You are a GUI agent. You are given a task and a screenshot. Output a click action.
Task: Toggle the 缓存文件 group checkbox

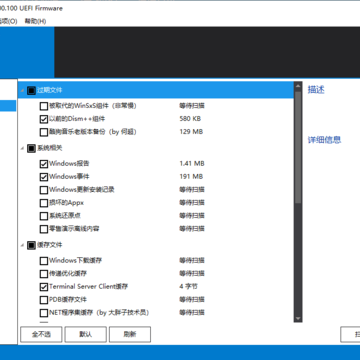coord(31,246)
